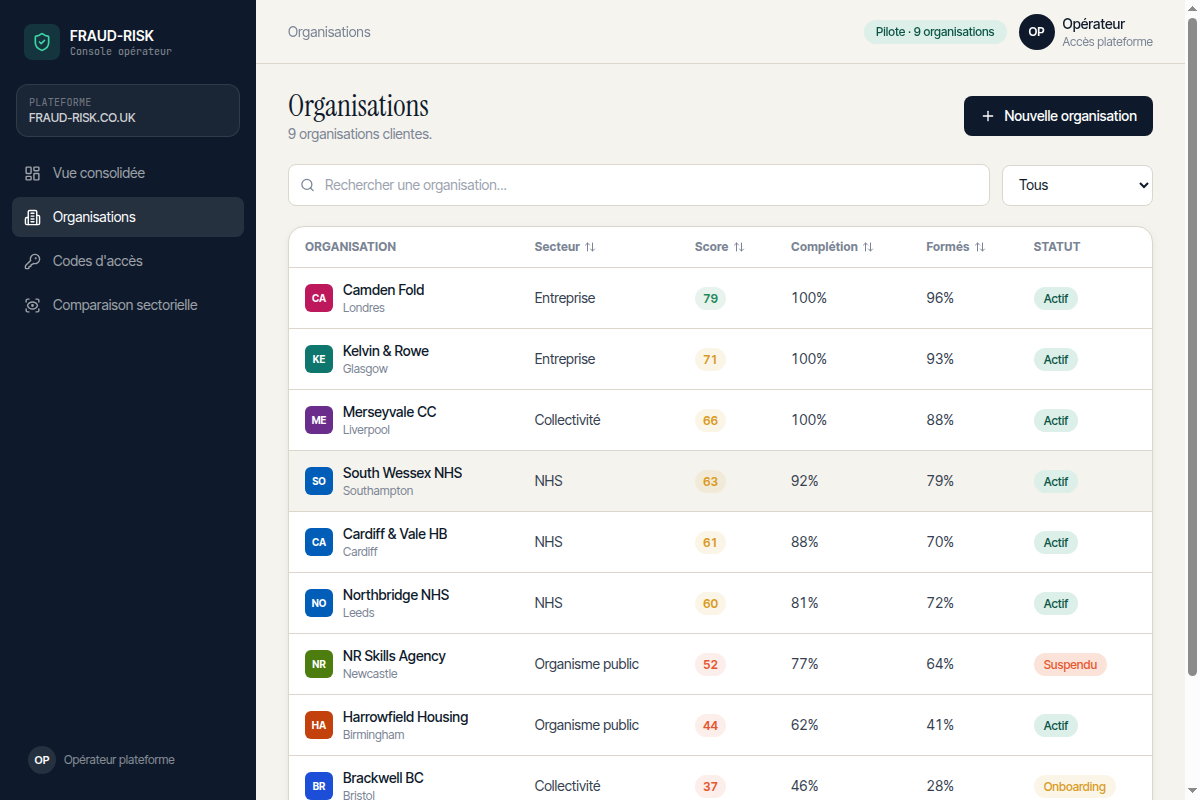The width and height of the screenshot is (1200, 800).
Task: Click Actif status for Harrowfield Housing
Action: [x=1056, y=725]
